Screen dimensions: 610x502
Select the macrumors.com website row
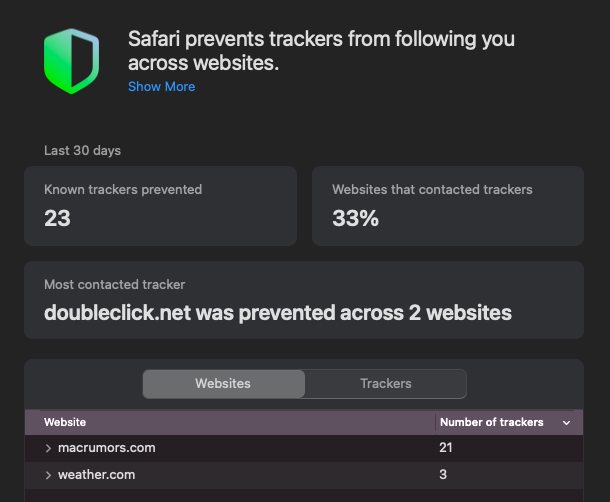pyautogui.click(x=304, y=448)
